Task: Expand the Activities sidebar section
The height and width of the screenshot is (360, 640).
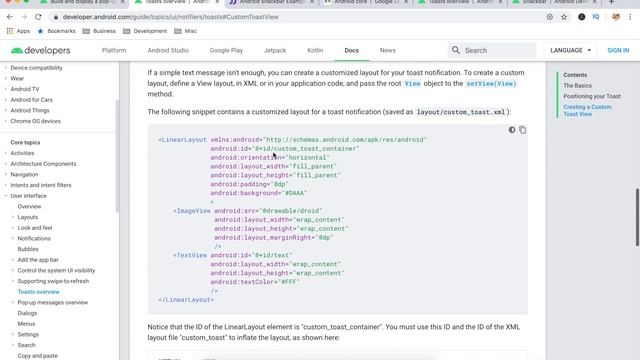Action: [x=22, y=153]
